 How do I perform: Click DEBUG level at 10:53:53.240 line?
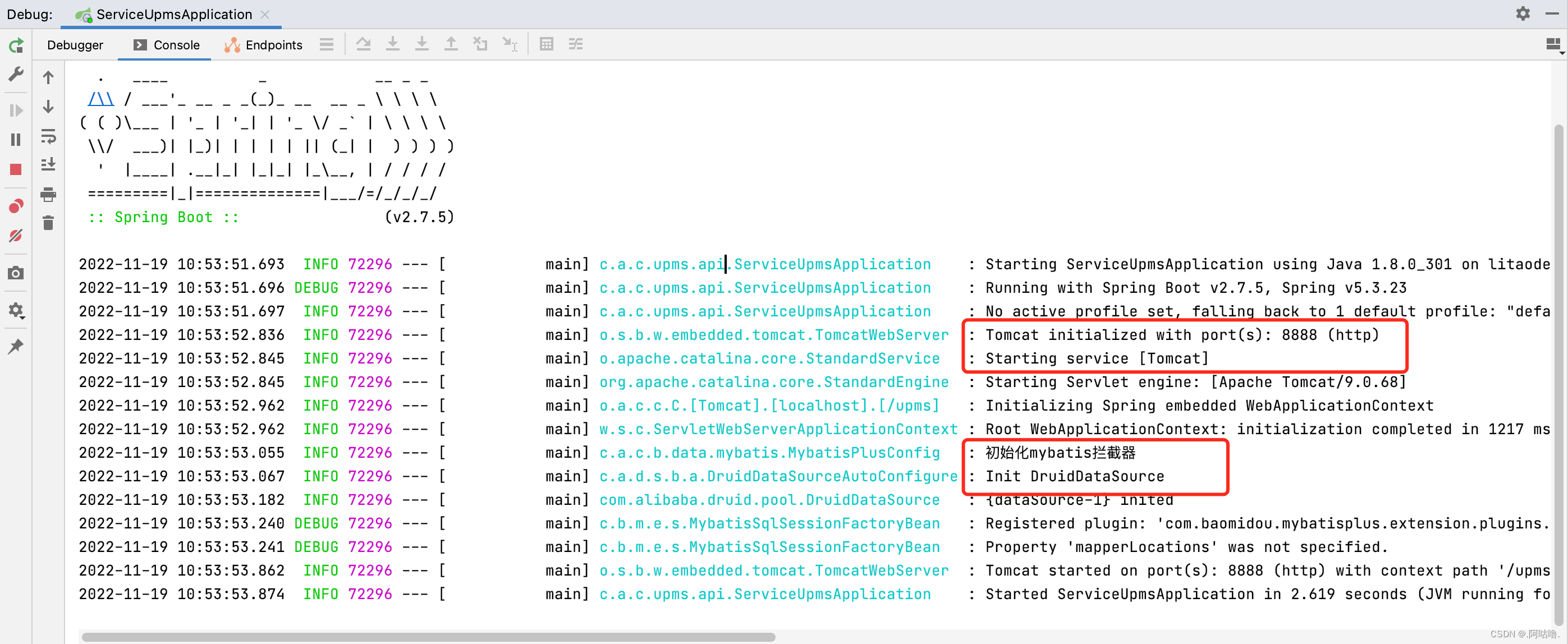click(x=316, y=523)
